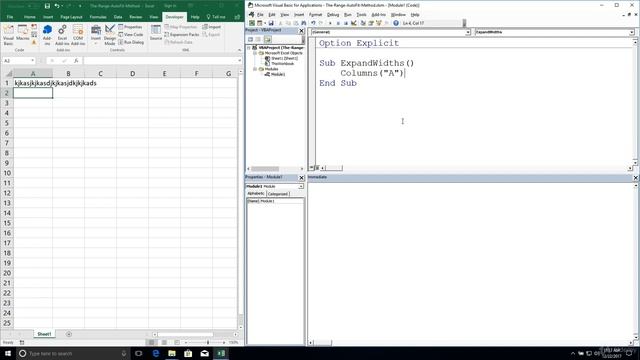Click Properties in the Controls group
This screenshot has width=640, height=360.
tap(130, 27)
